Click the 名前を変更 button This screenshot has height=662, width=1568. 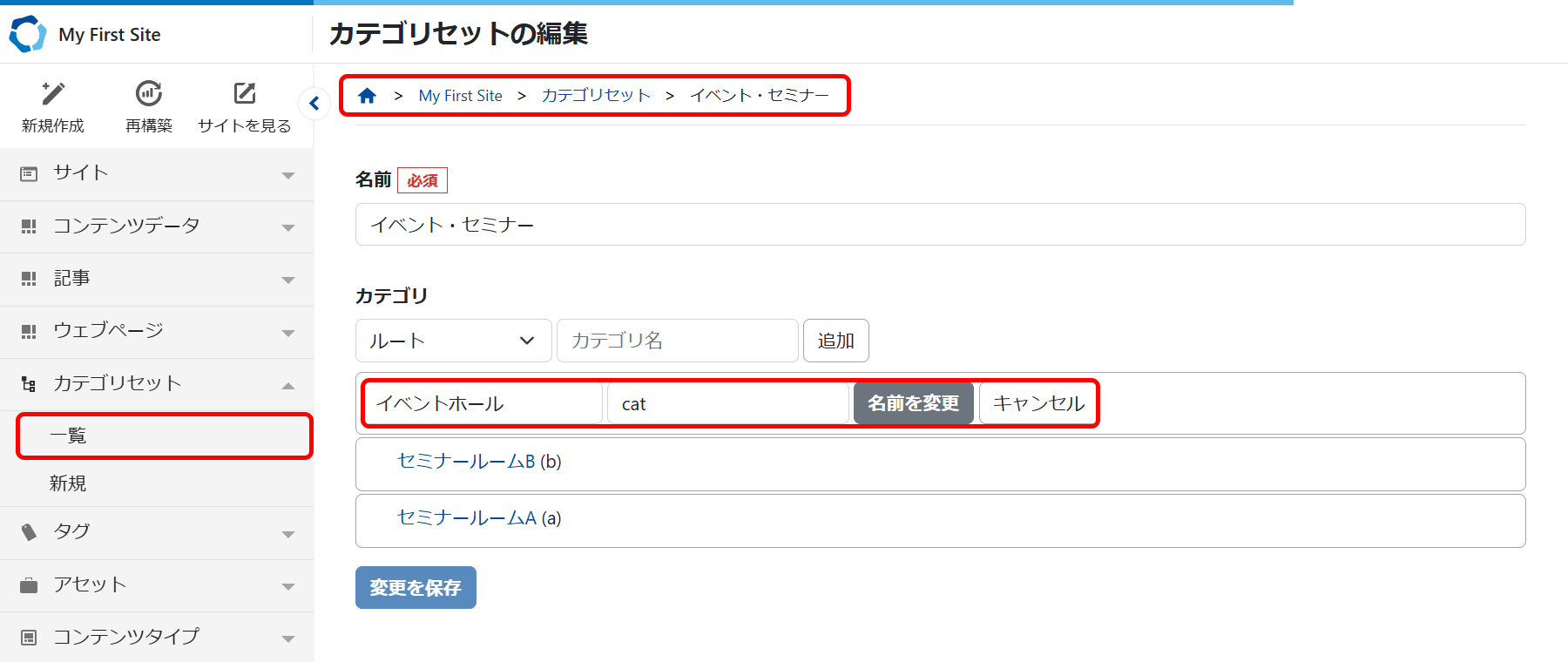pos(913,403)
